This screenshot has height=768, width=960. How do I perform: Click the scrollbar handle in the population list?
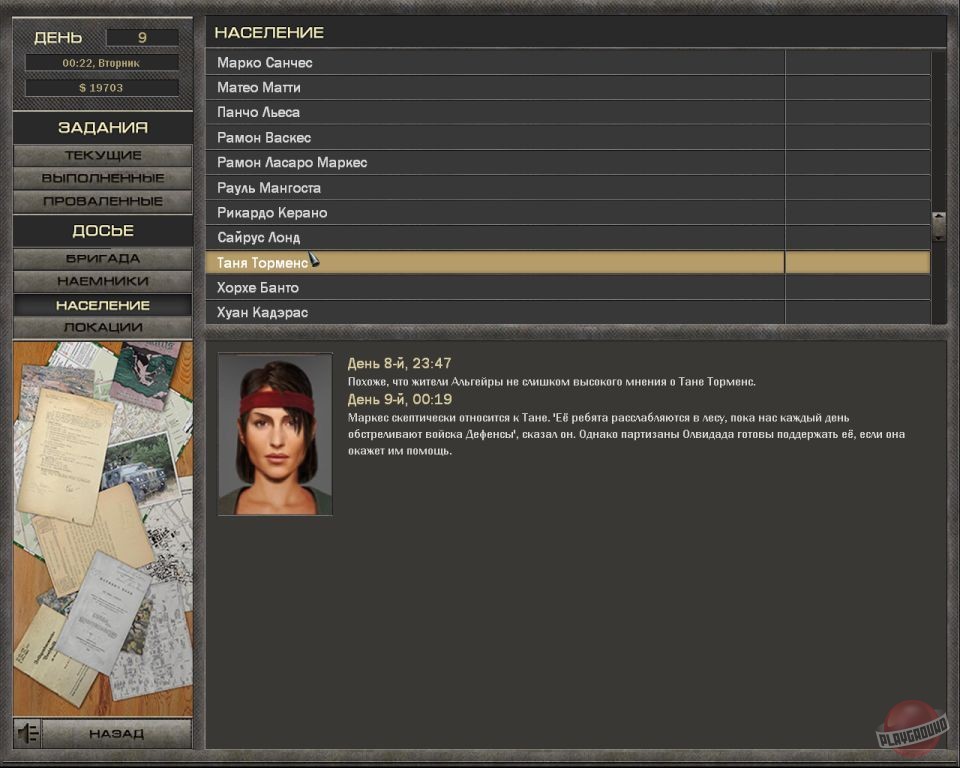coord(939,227)
